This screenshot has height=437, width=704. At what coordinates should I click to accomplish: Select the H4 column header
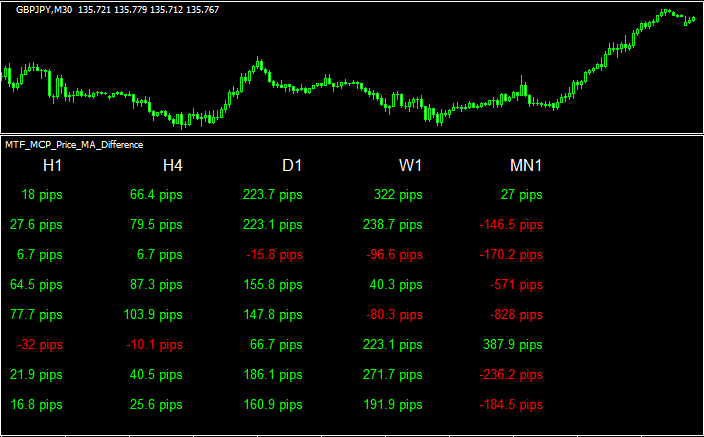pyautogui.click(x=172, y=165)
